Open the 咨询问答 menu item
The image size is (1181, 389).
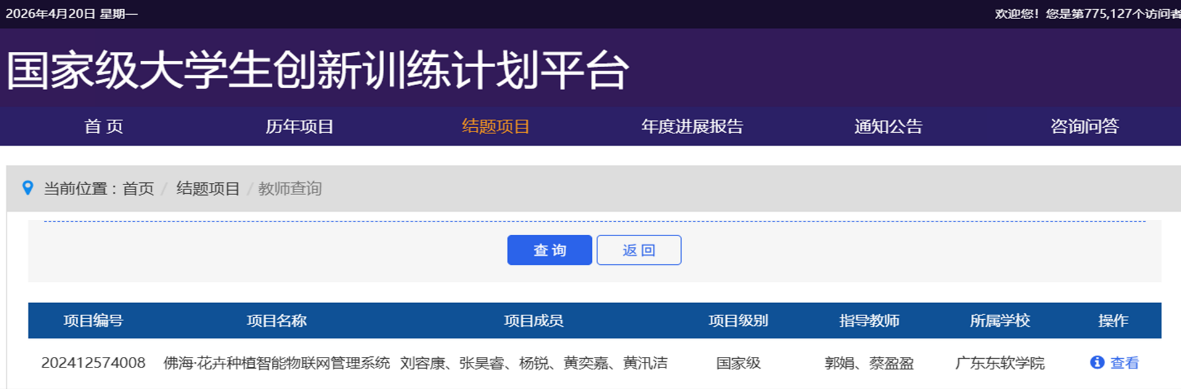pos(1085,127)
